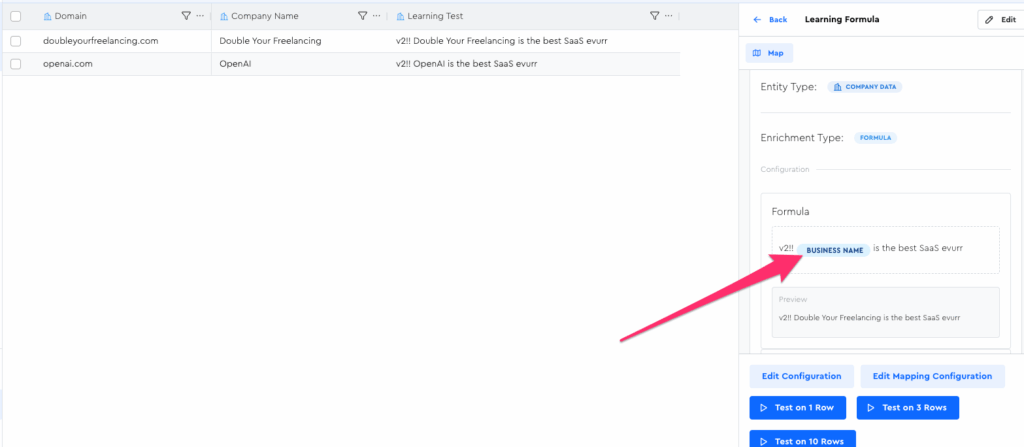Click the filter icon in Company Name column

pyautogui.click(x=362, y=16)
